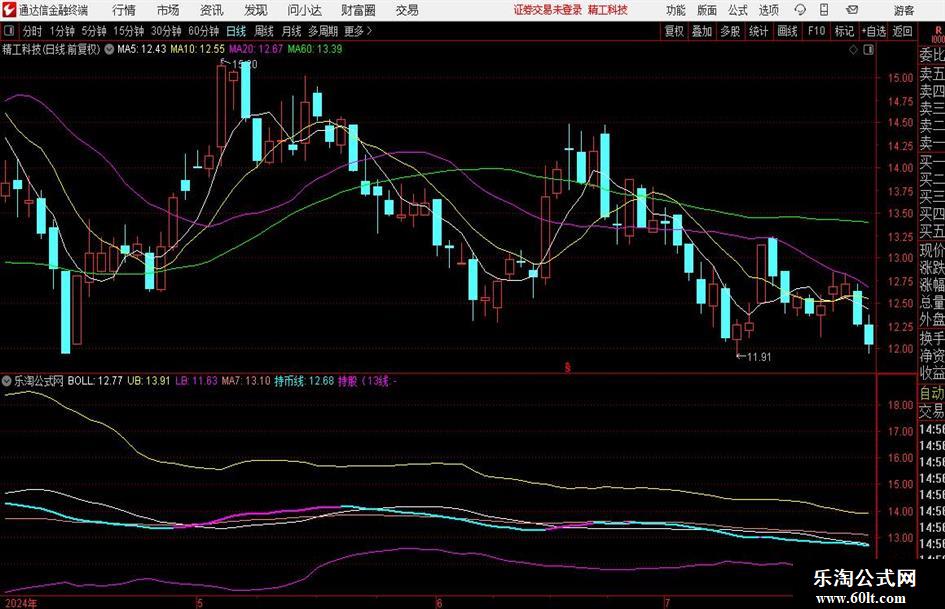Screen dimensions: 945x609
Task: Switch to the 15分钟 period
Action: point(128,31)
